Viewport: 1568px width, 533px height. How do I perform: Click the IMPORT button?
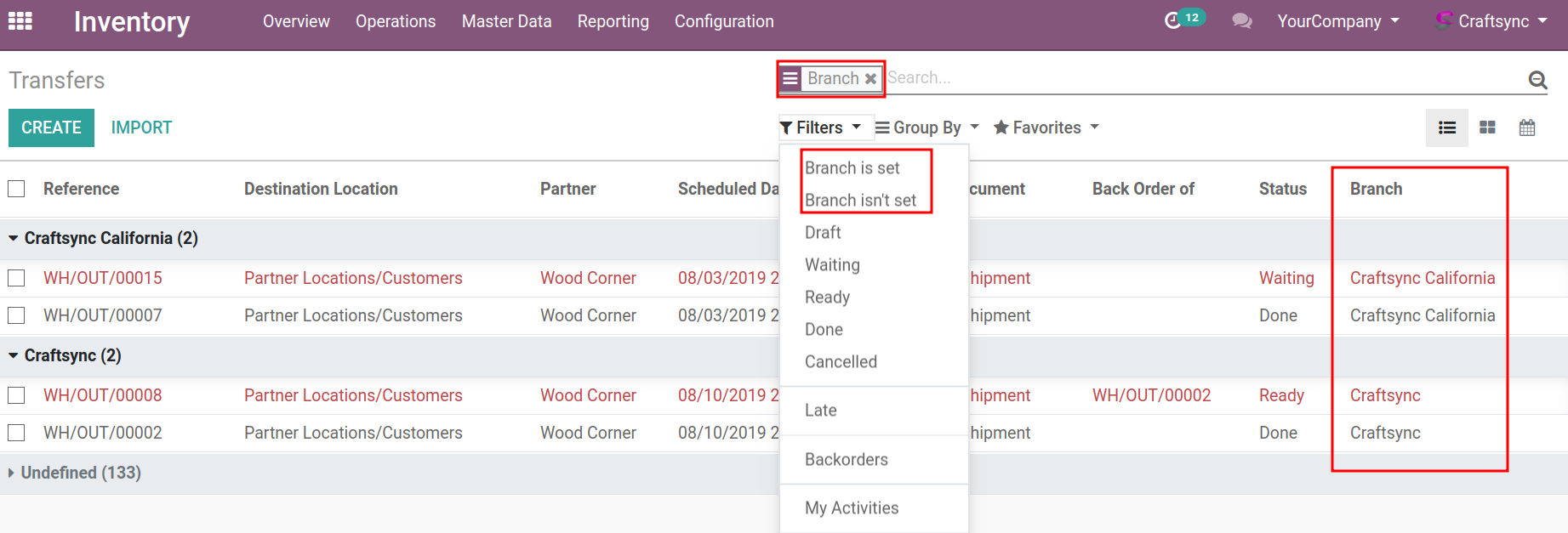(x=141, y=128)
